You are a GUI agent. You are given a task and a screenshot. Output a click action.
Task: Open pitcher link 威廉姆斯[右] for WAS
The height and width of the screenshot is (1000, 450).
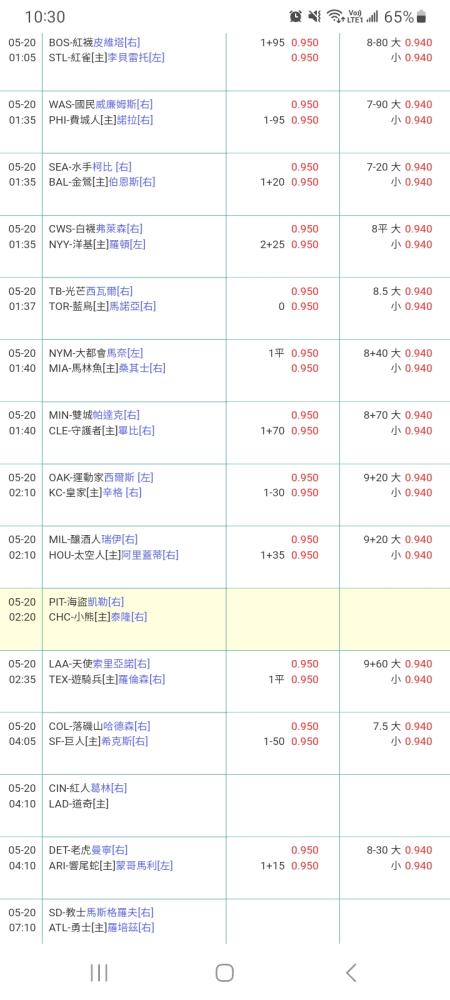tap(124, 104)
